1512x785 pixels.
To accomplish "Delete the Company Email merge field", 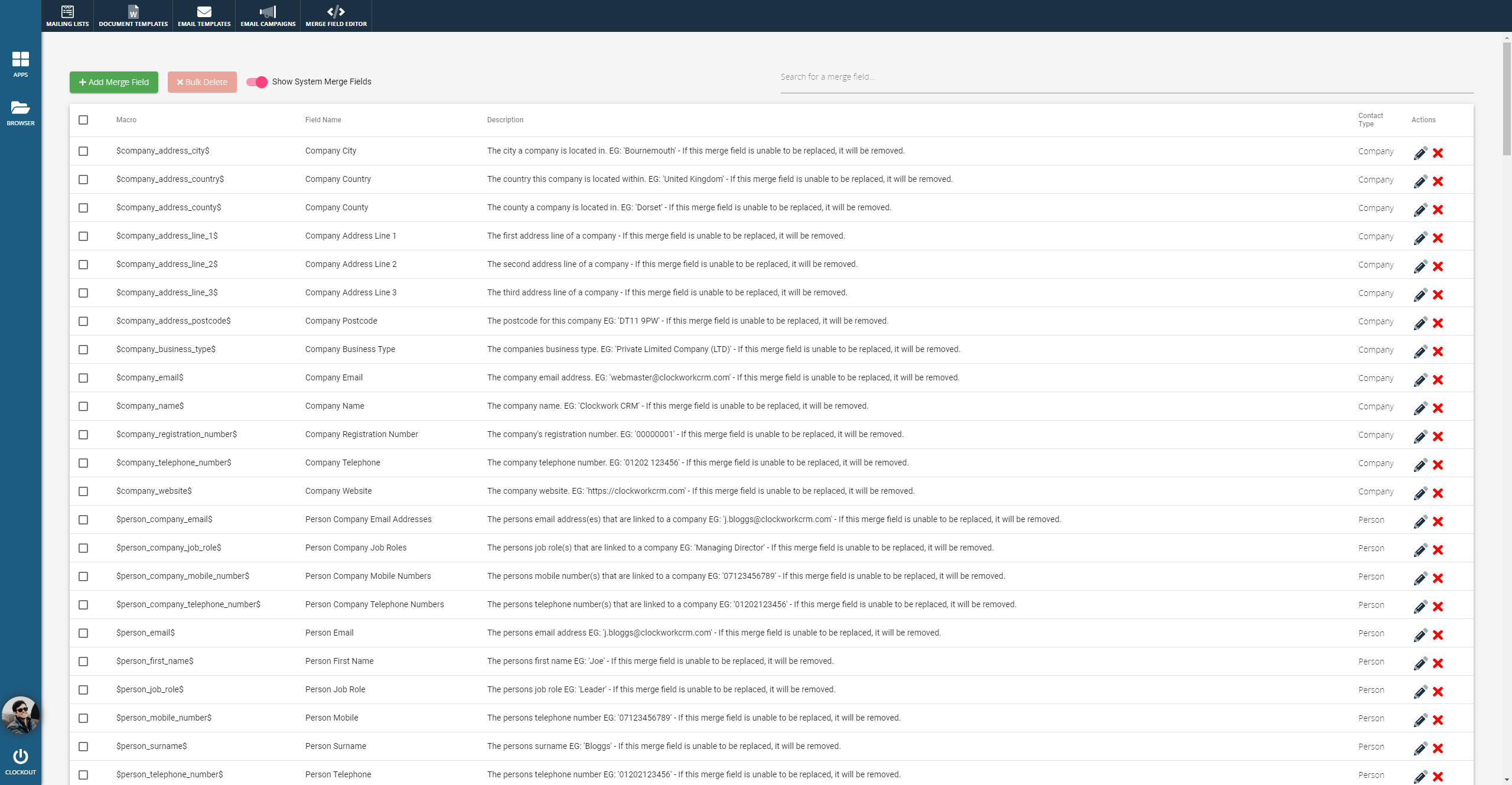I will [1438, 380].
